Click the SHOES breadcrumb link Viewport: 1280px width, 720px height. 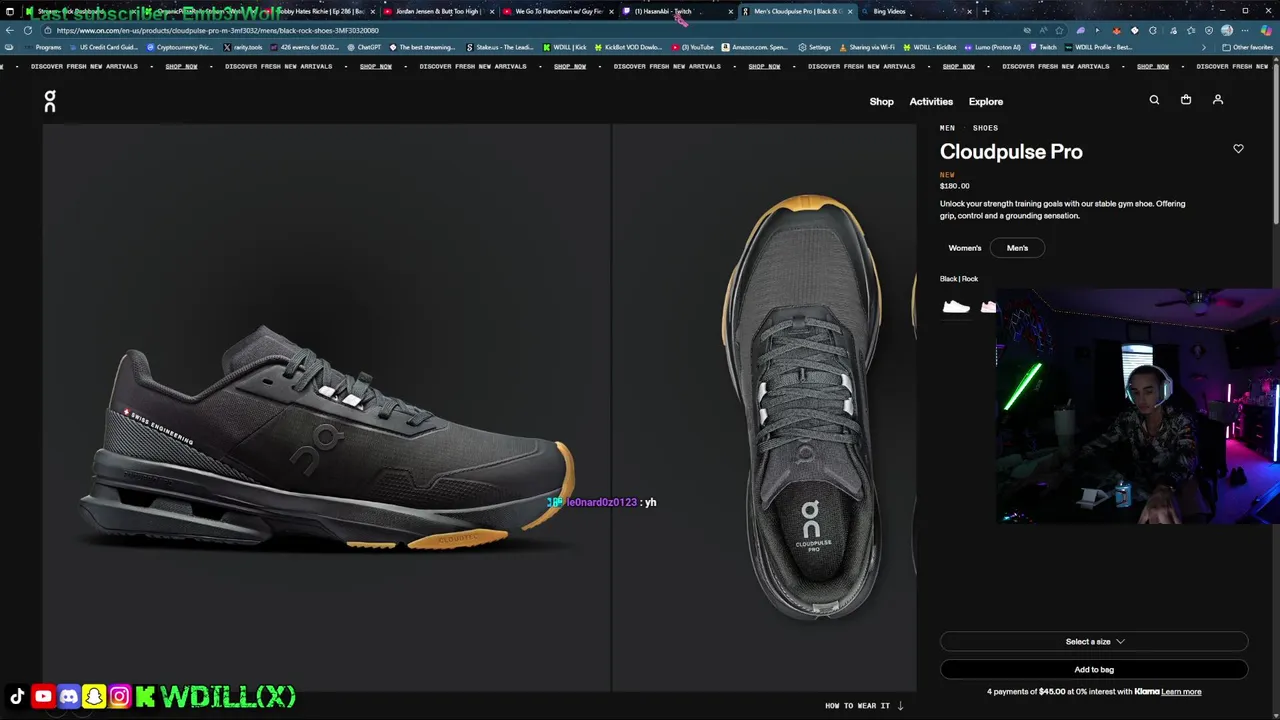(x=985, y=128)
